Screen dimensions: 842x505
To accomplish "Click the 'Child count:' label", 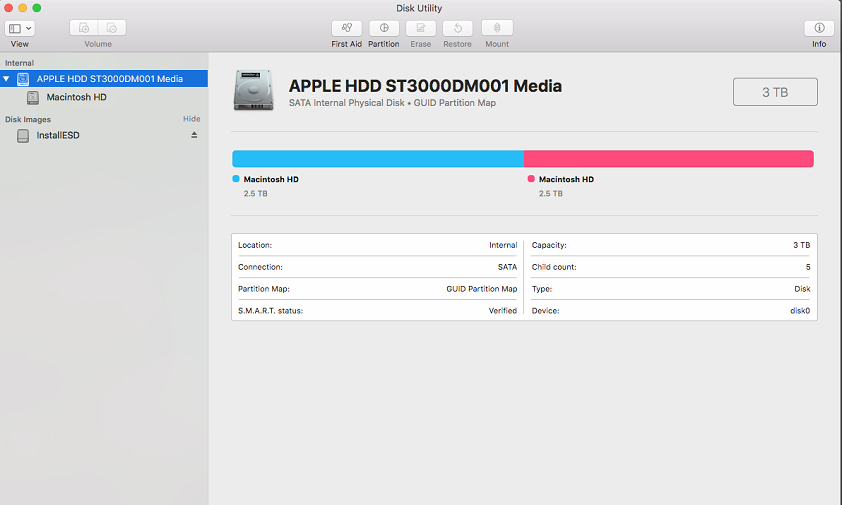I will click(554, 267).
